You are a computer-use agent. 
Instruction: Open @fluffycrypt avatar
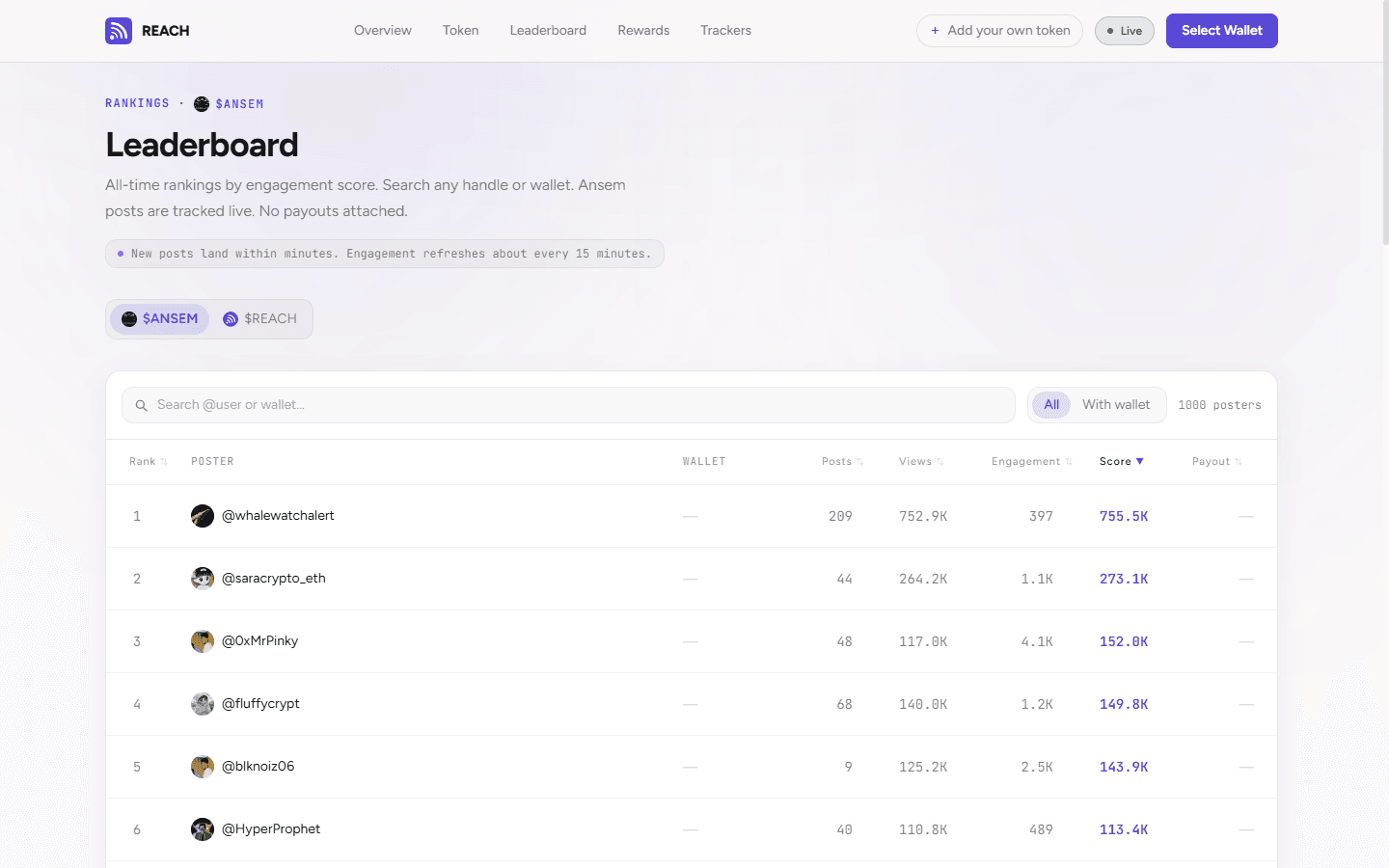[203, 704]
